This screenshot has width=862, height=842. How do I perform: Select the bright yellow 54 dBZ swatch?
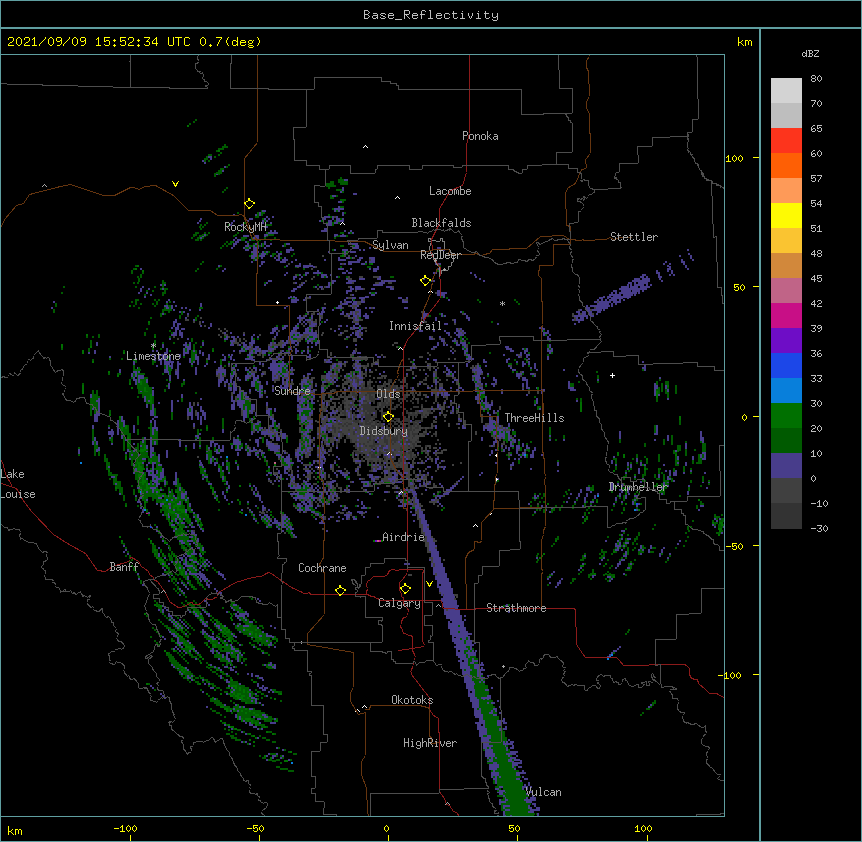tap(786, 215)
